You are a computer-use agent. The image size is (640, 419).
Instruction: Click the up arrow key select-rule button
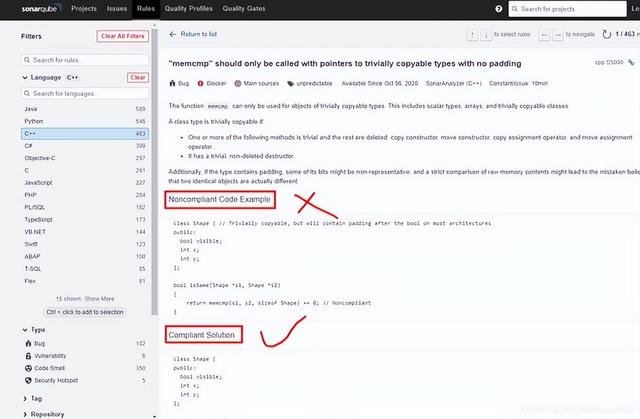472,35
